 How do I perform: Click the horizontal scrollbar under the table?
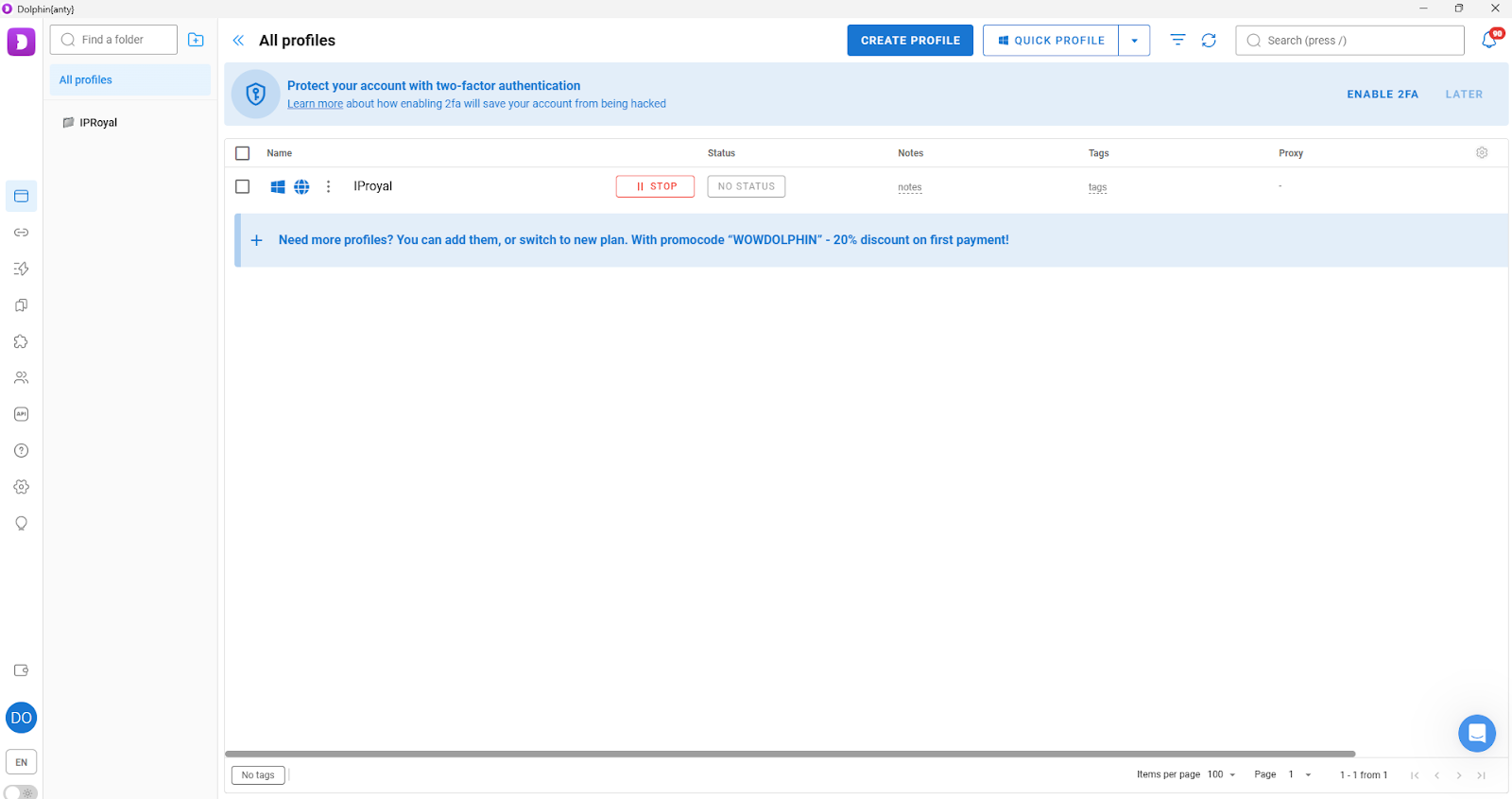(789, 754)
